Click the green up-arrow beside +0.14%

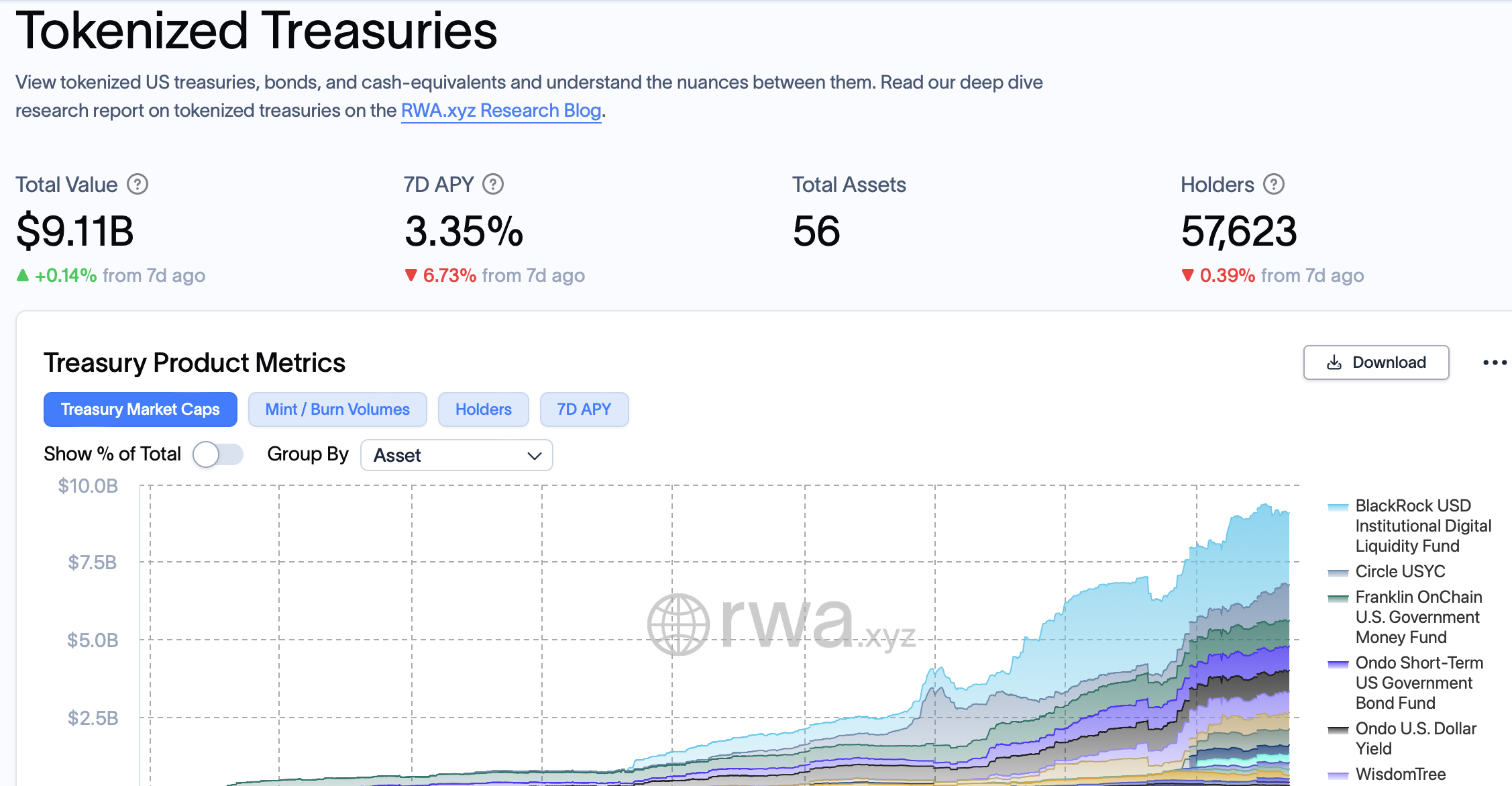point(23,275)
